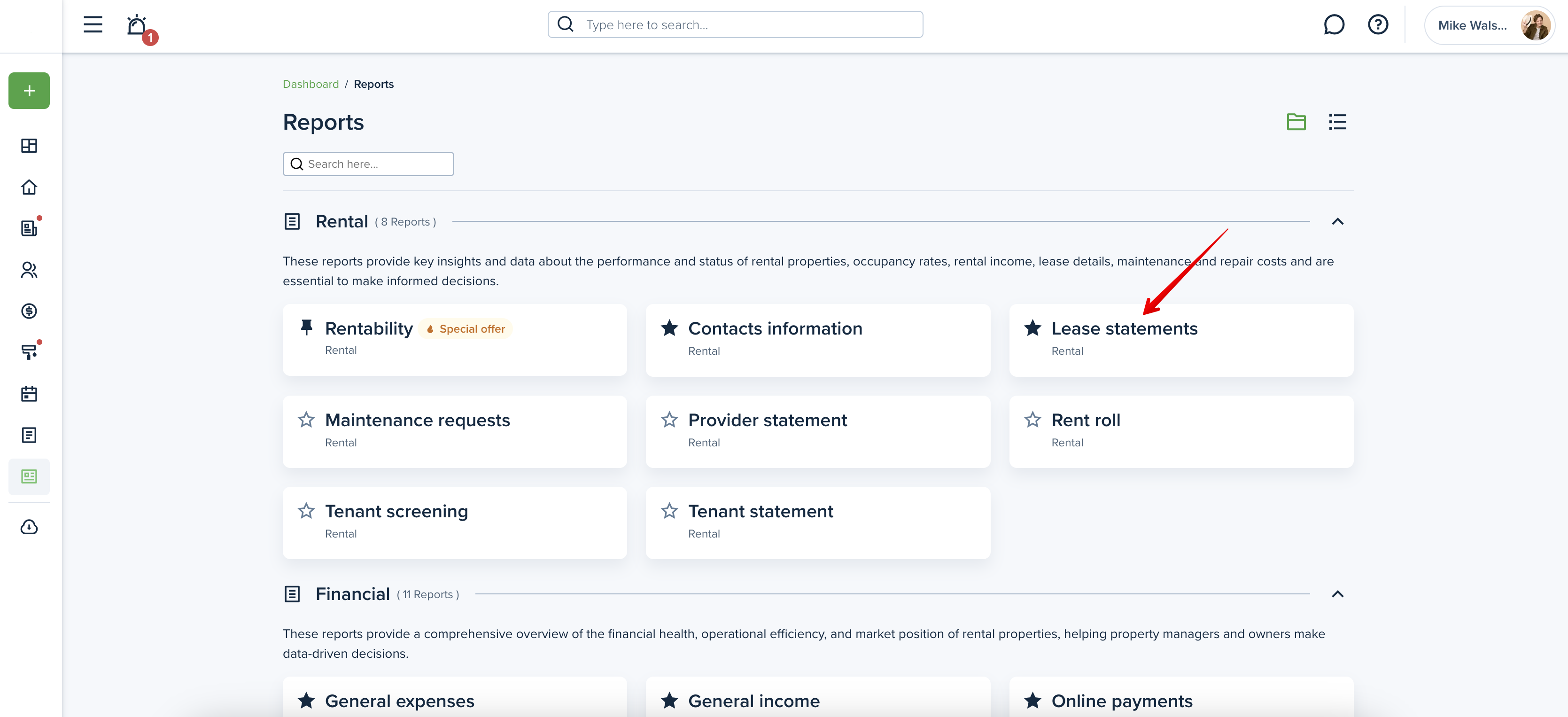Open the listings icon with red dot
The image size is (1568, 717).
[x=29, y=227]
